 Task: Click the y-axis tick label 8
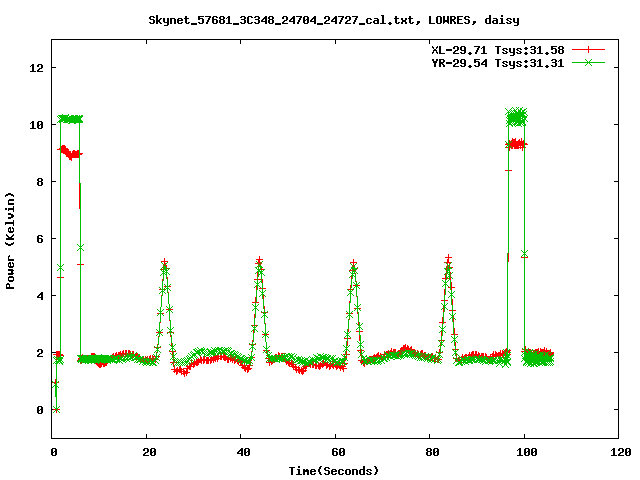click(x=40, y=182)
